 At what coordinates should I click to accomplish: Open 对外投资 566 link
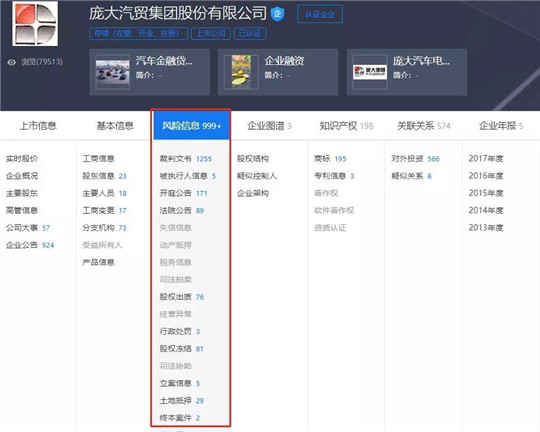coord(415,158)
